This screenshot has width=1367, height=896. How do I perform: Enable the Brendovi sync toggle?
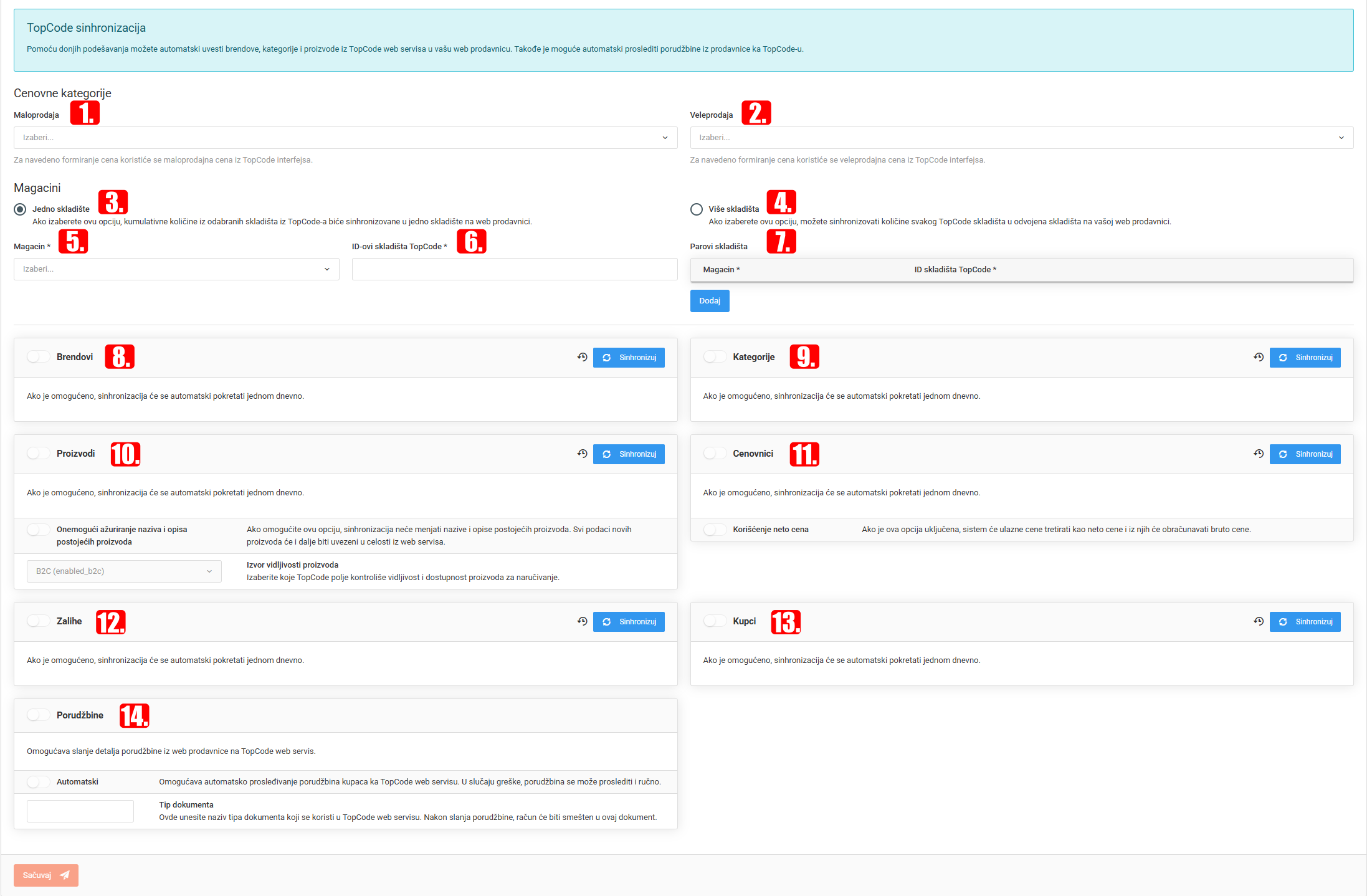38,356
